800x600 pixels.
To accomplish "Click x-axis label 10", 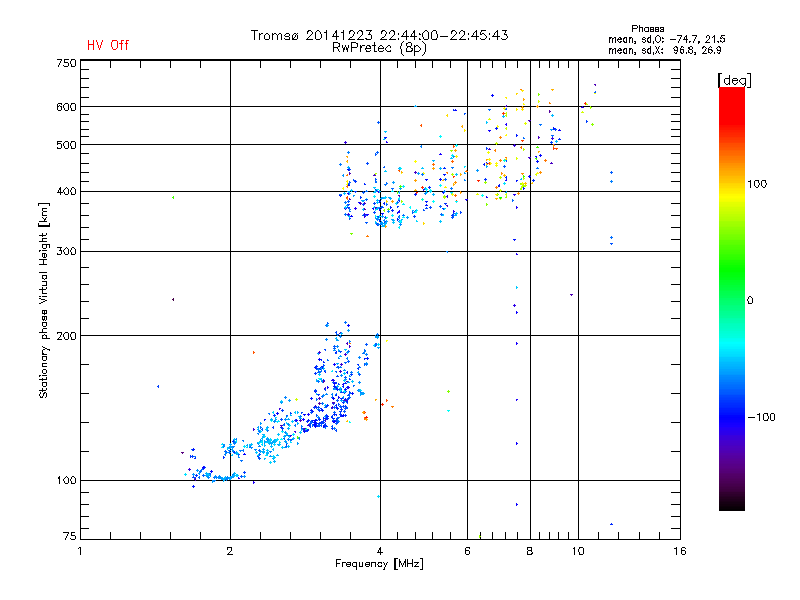I will click(x=578, y=551).
